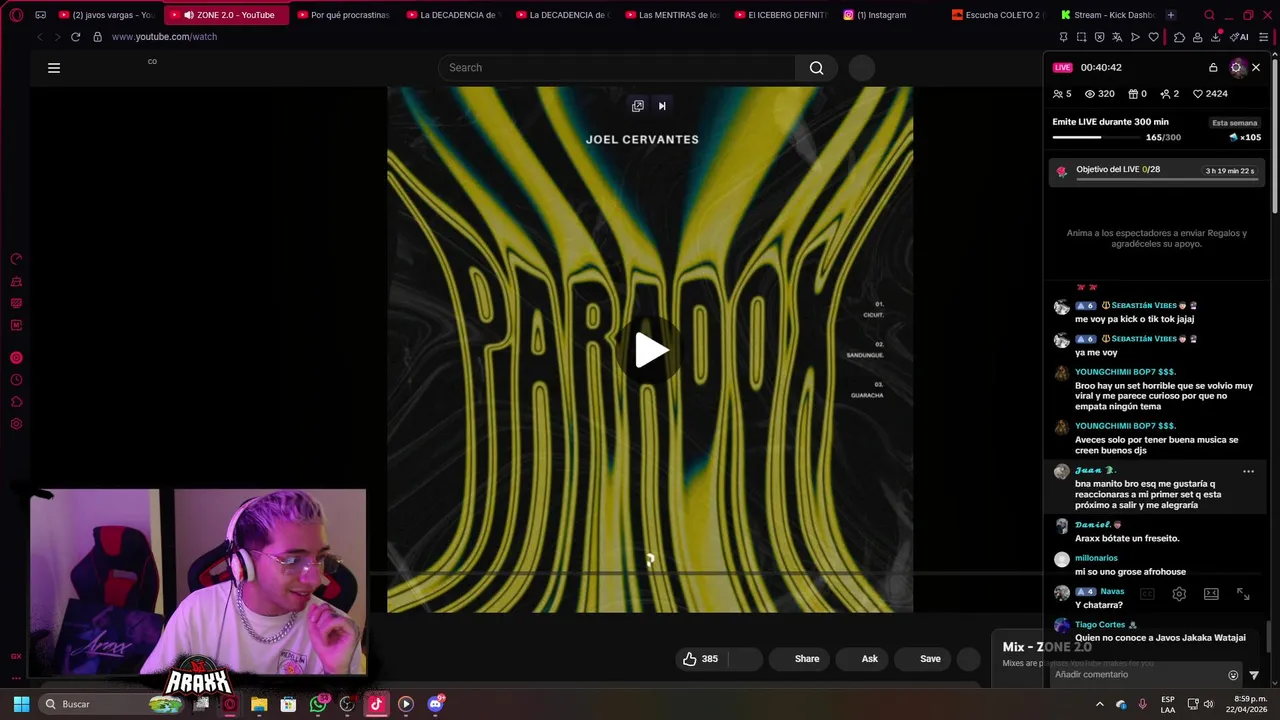This screenshot has width=1280, height=720.
Task: Open three-dots options on Juan's comment
Action: (x=1248, y=471)
